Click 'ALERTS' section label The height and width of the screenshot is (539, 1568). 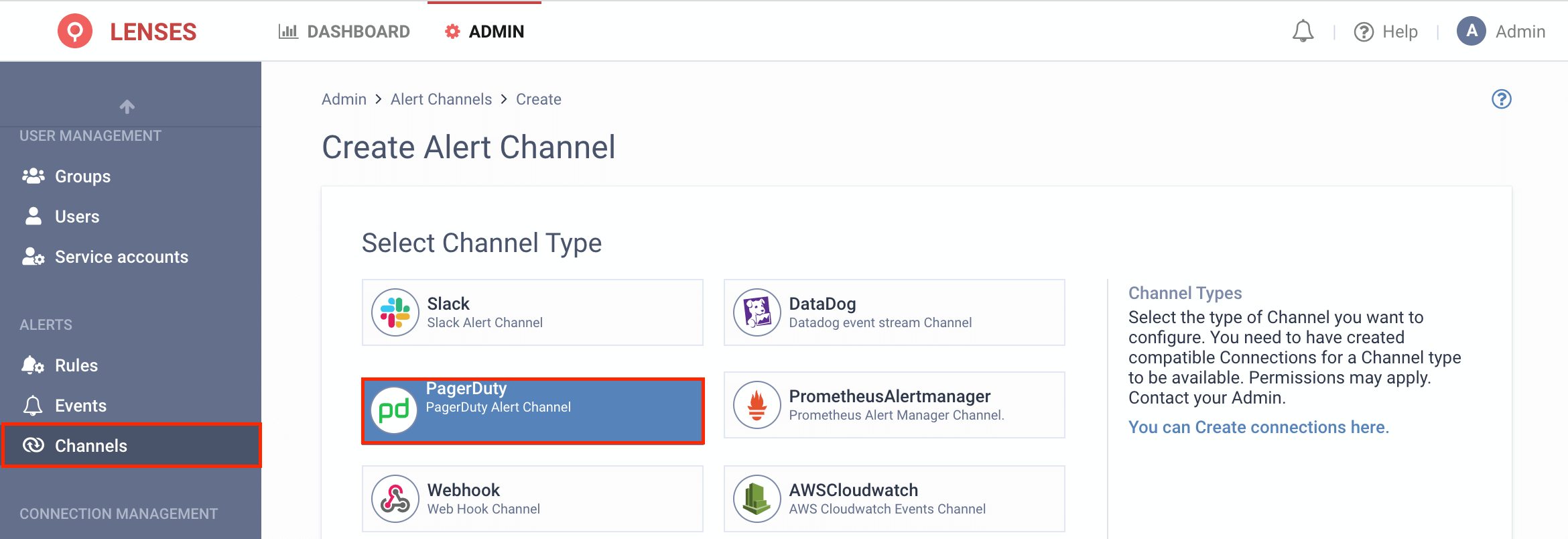[46, 324]
